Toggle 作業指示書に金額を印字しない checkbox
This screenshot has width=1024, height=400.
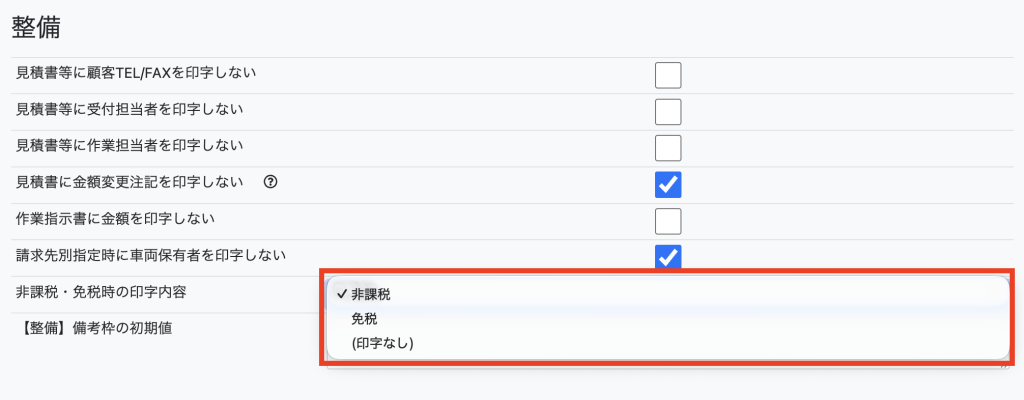coord(668,221)
